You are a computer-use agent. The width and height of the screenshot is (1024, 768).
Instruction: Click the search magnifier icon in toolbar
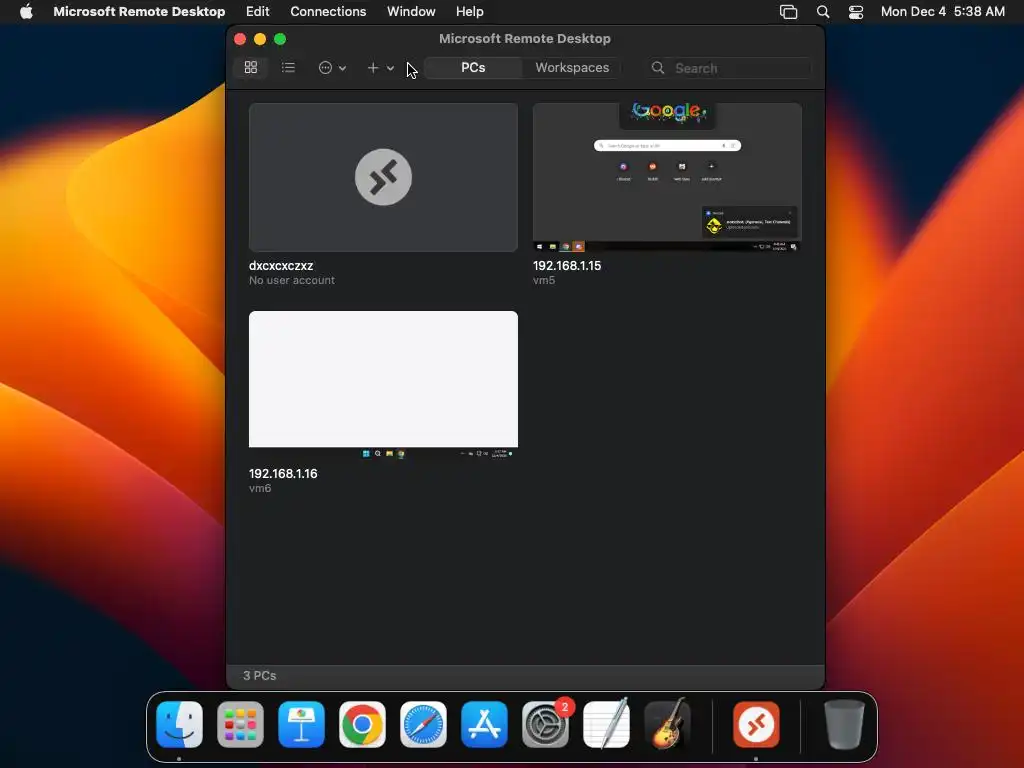658,68
